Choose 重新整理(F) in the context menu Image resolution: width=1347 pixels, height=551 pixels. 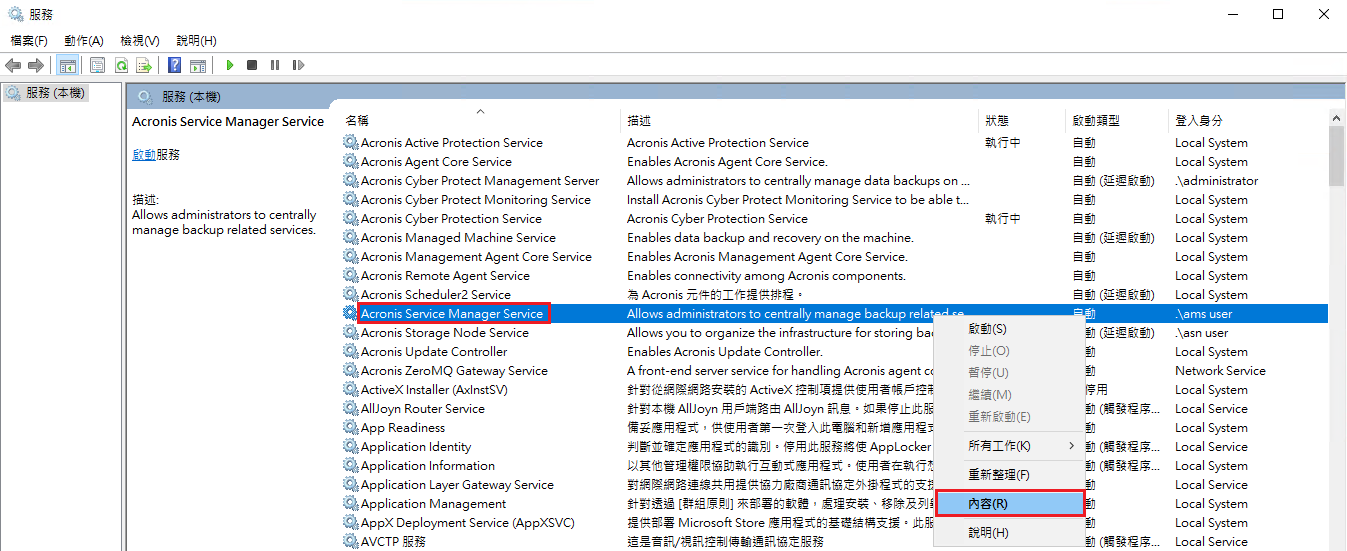click(1008, 474)
